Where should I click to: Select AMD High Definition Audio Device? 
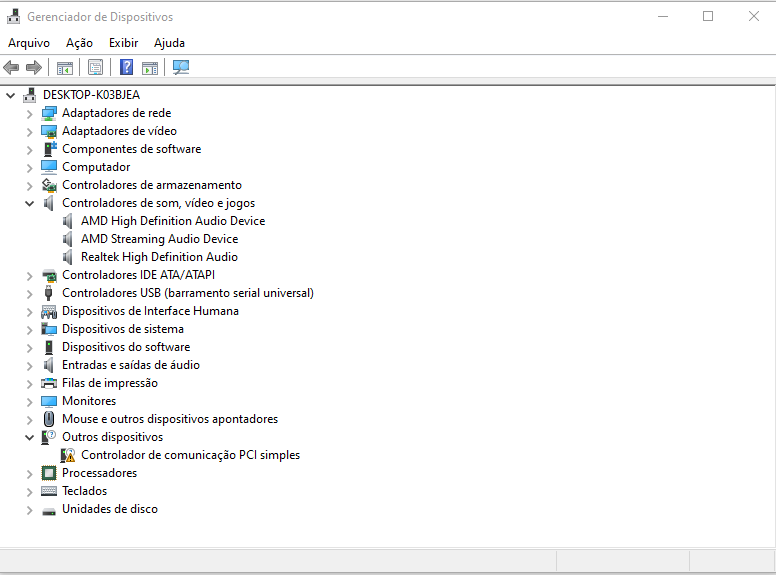coord(173,221)
